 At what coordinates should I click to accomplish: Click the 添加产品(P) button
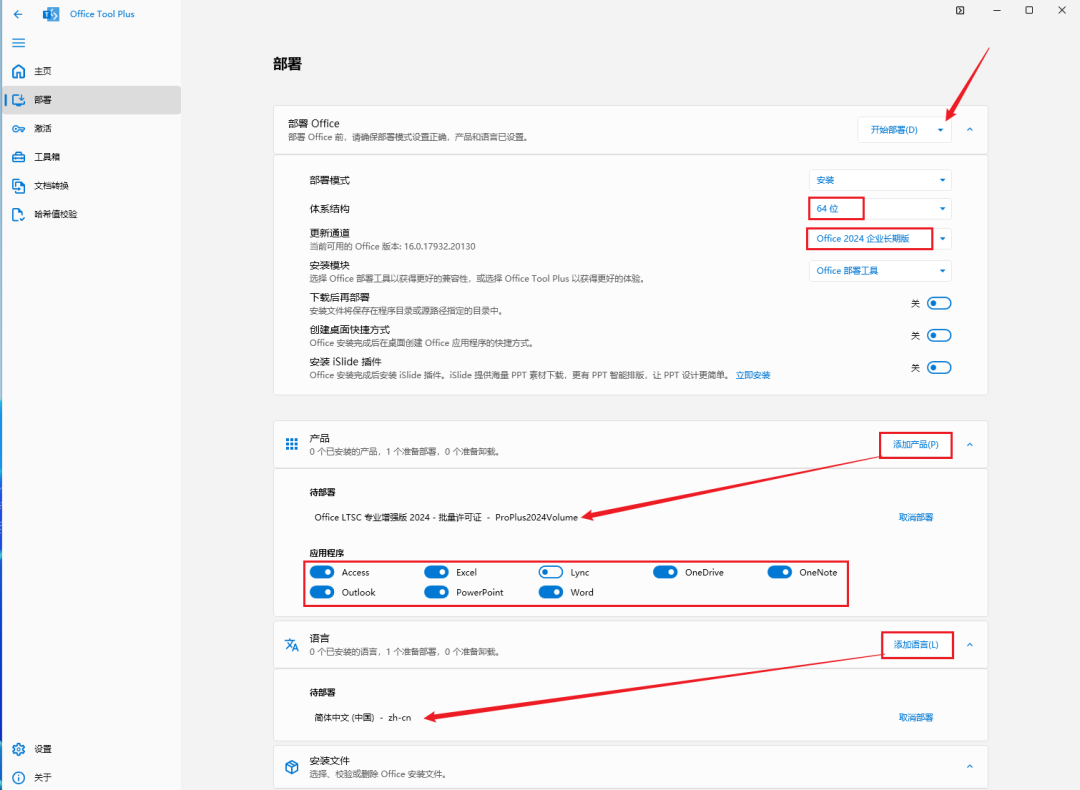pos(915,445)
